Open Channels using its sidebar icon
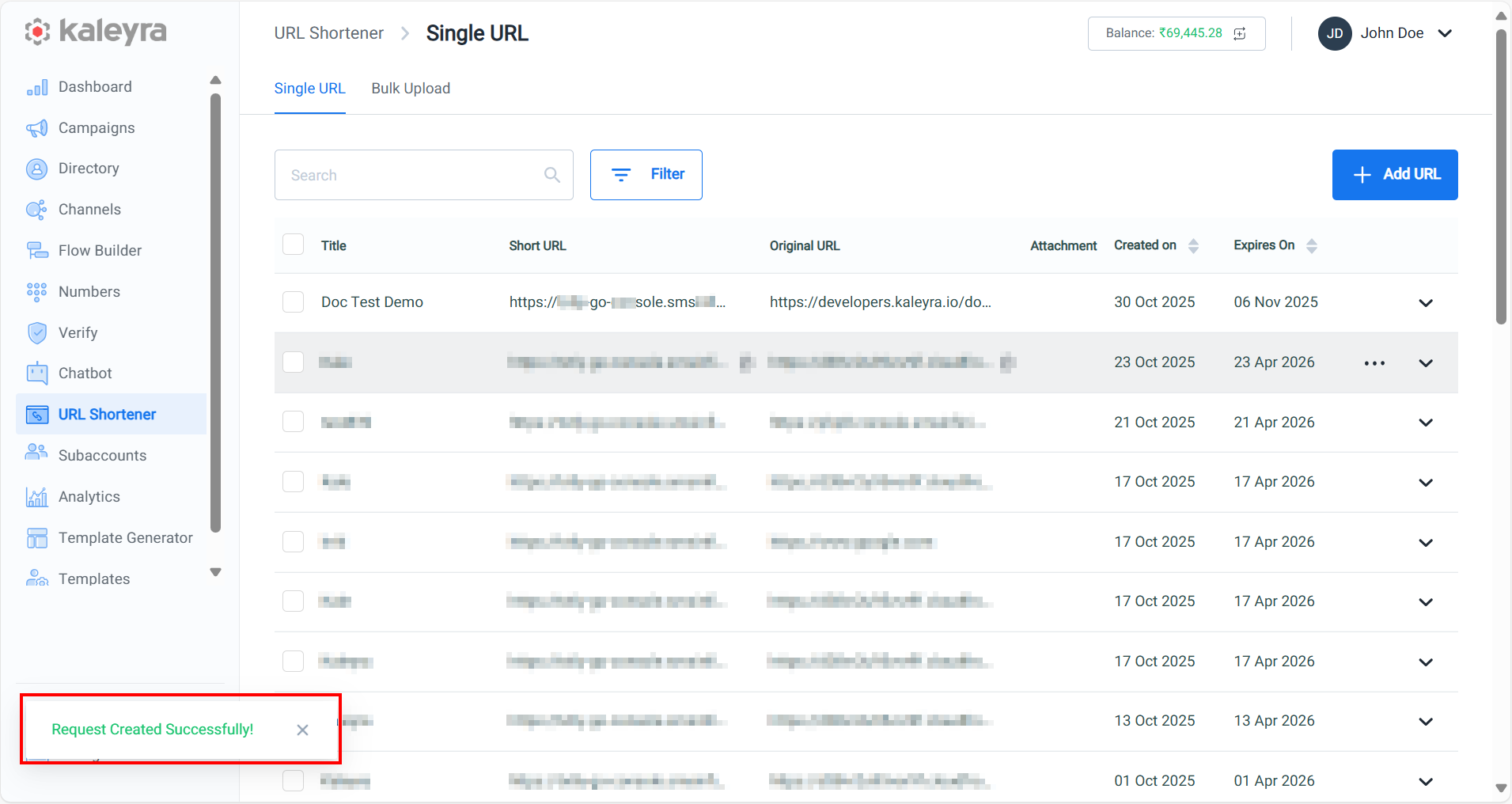 click(x=37, y=210)
